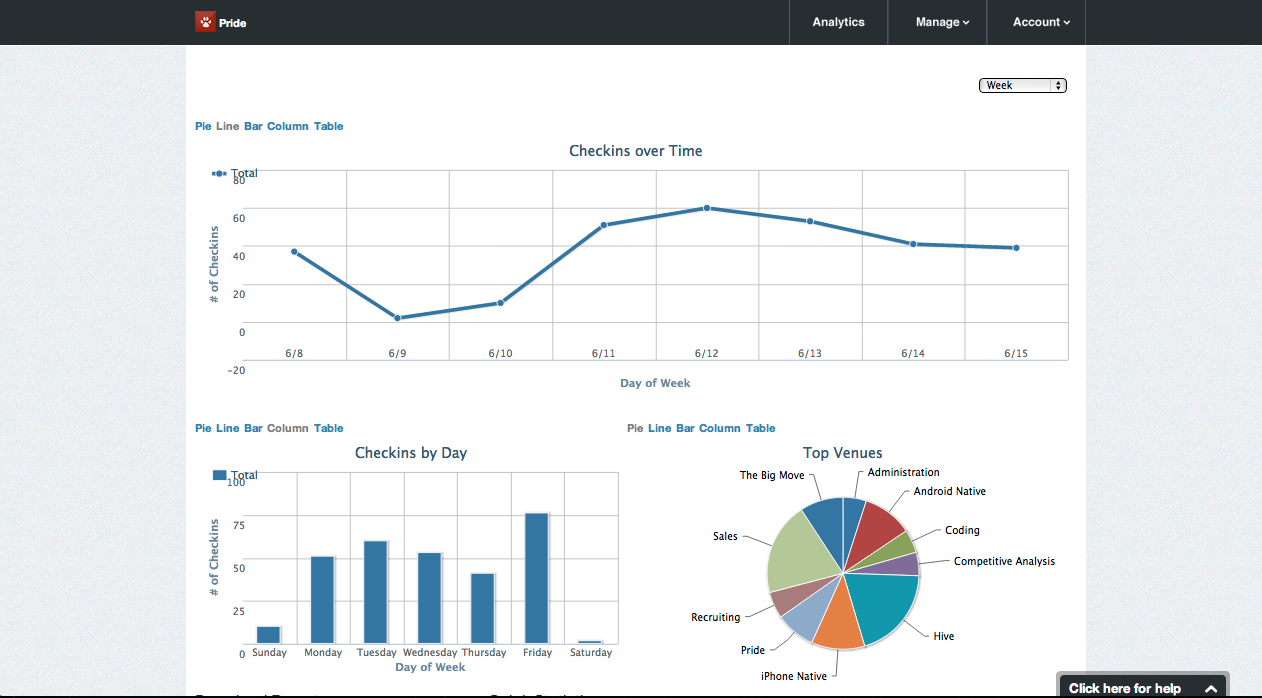
Task: Click the iPhone Native pie label
Action: click(x=794, y=677)
